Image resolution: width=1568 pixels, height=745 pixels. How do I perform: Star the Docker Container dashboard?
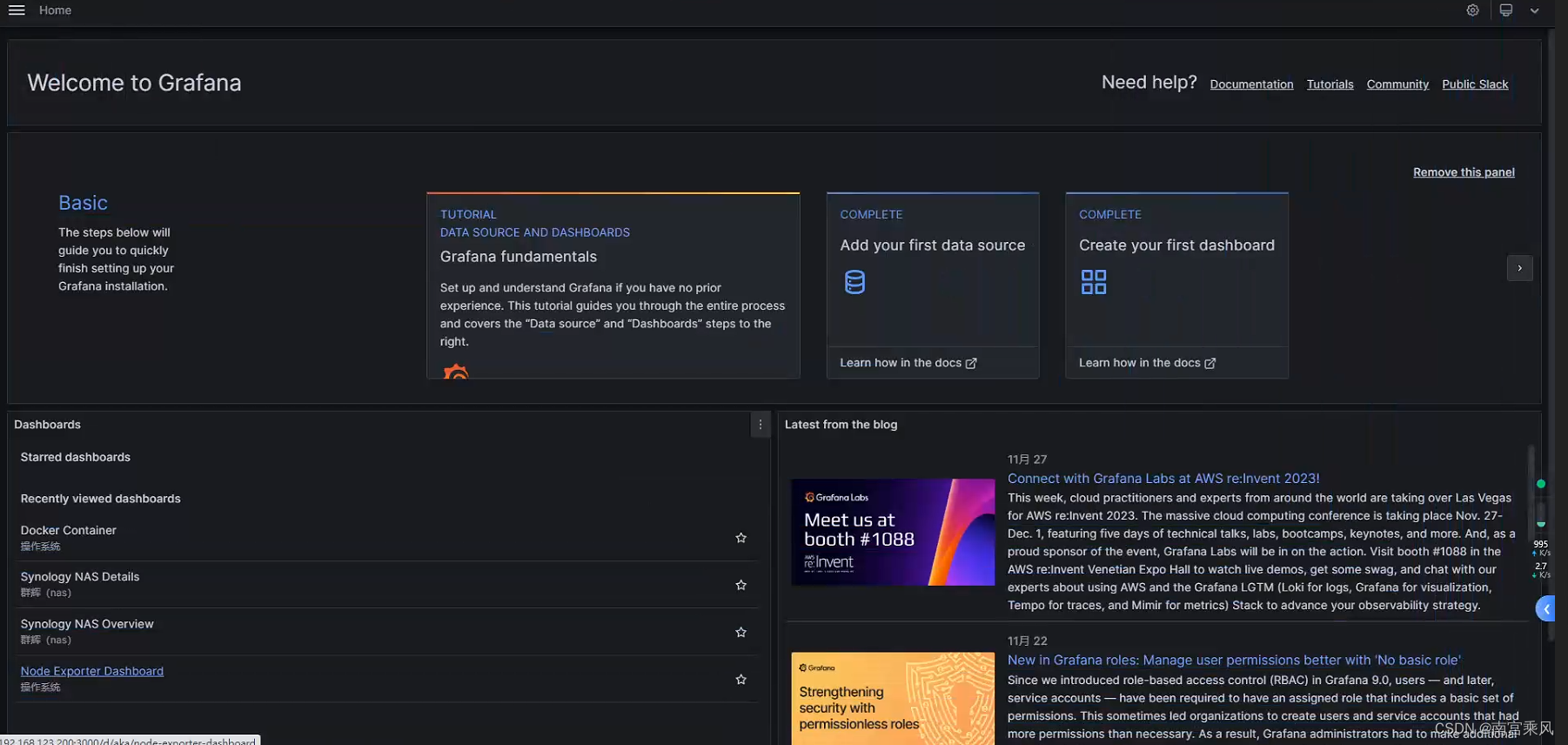pos(740,538)
